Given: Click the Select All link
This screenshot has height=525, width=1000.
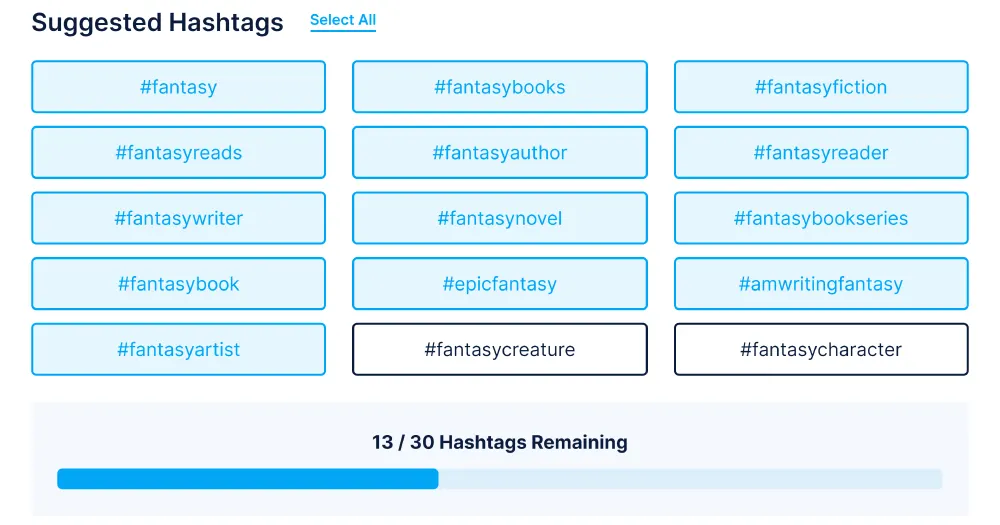Looking at the screenshot, I should [342, 20].
